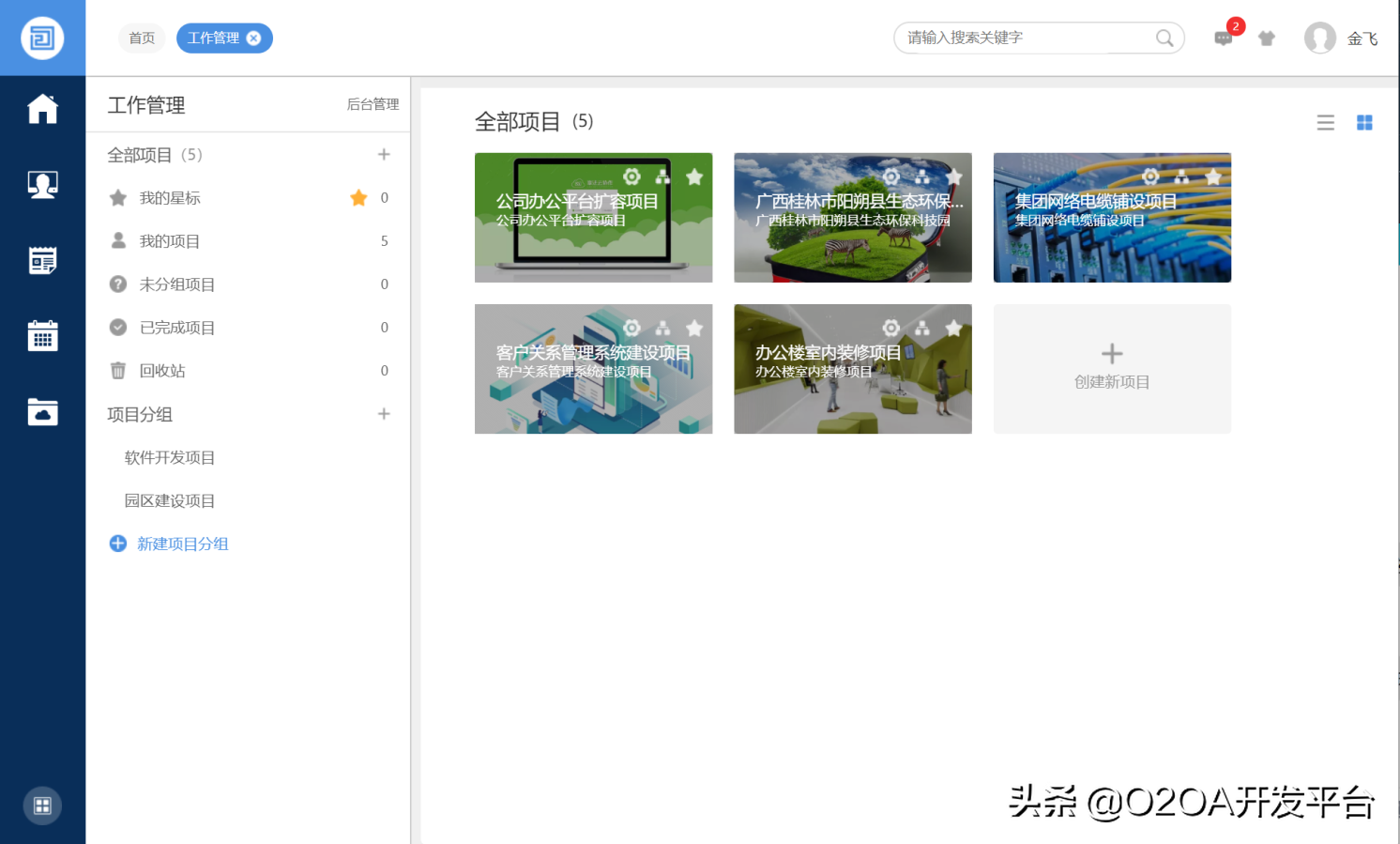Open the app grid icon at the bottom left

point(41,805)
